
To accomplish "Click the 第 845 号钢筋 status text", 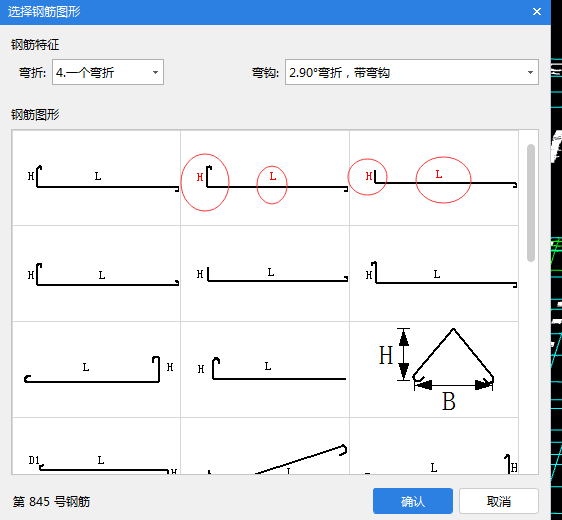I will click(x=51, y=501).
